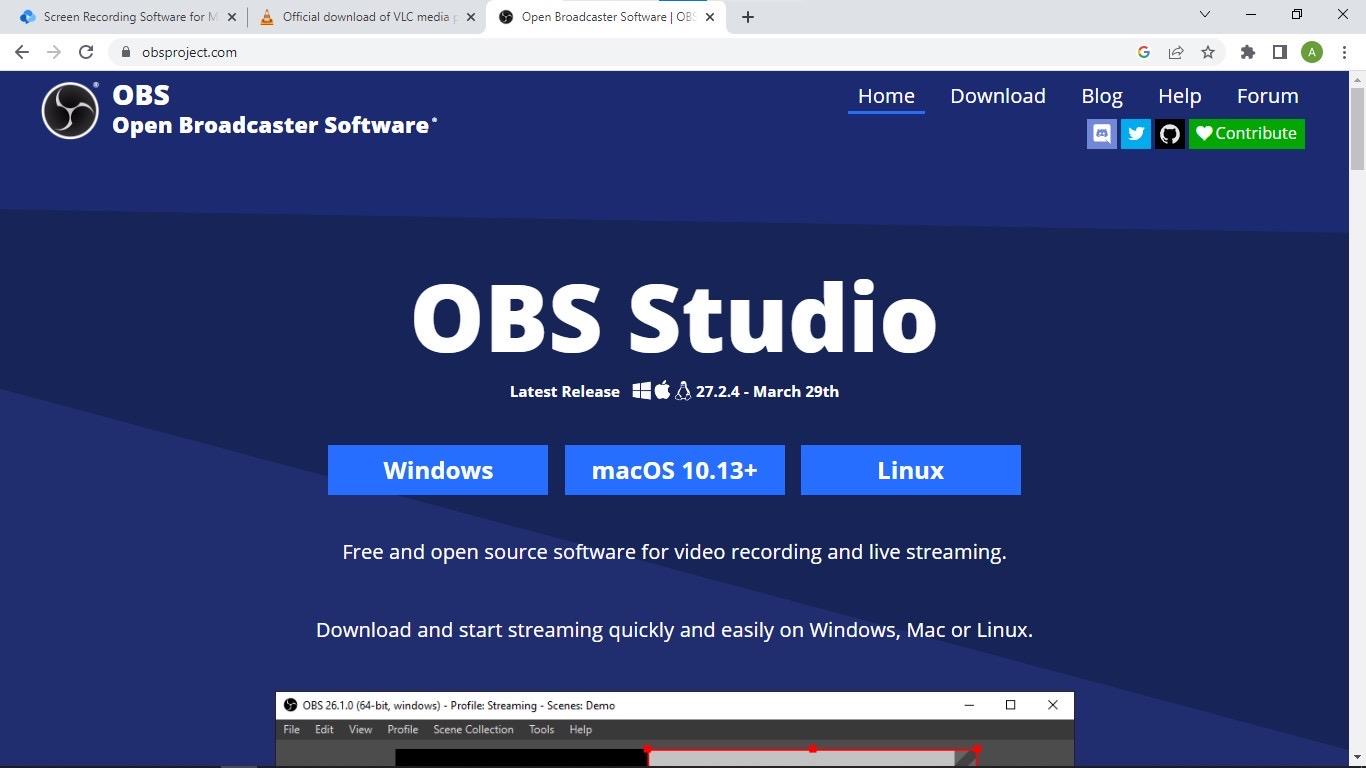This screenshot has width=1366, height=768.
Task: Open Tools menu in OBS preview image
Action: click(x=541, y=730)
